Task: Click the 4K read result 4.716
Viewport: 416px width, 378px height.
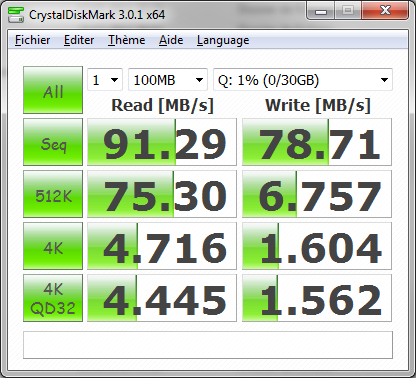Action: point(162,246)
